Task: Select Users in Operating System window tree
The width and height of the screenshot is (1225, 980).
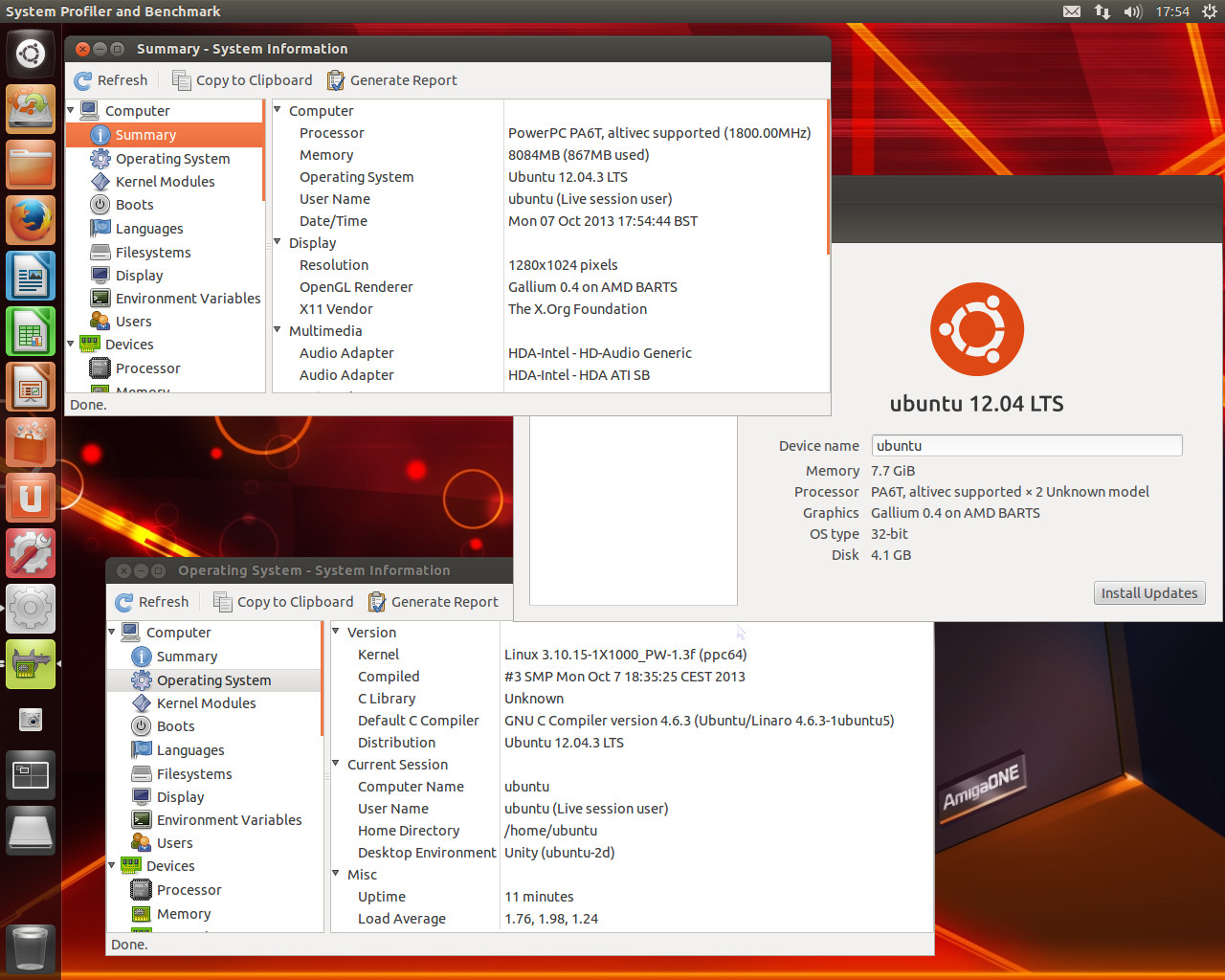Action: [214, 843]
